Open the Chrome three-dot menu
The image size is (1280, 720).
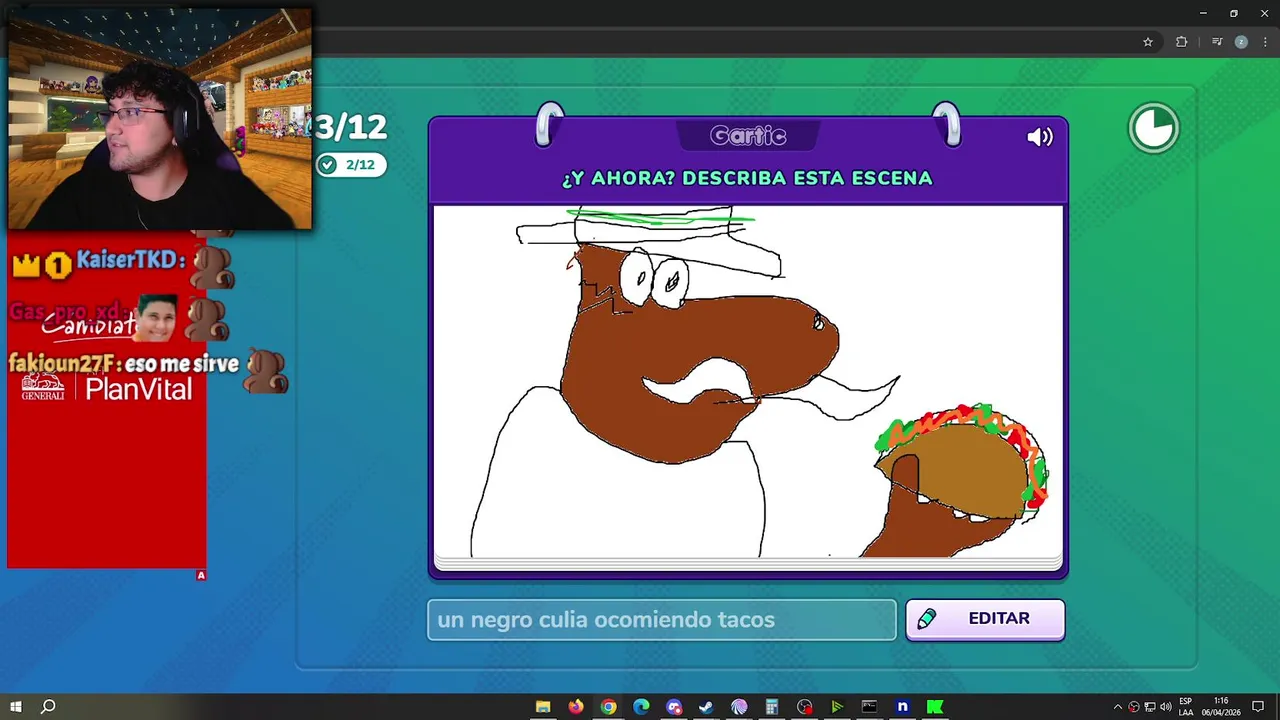pyautogui.click(x=1265, y=42)
